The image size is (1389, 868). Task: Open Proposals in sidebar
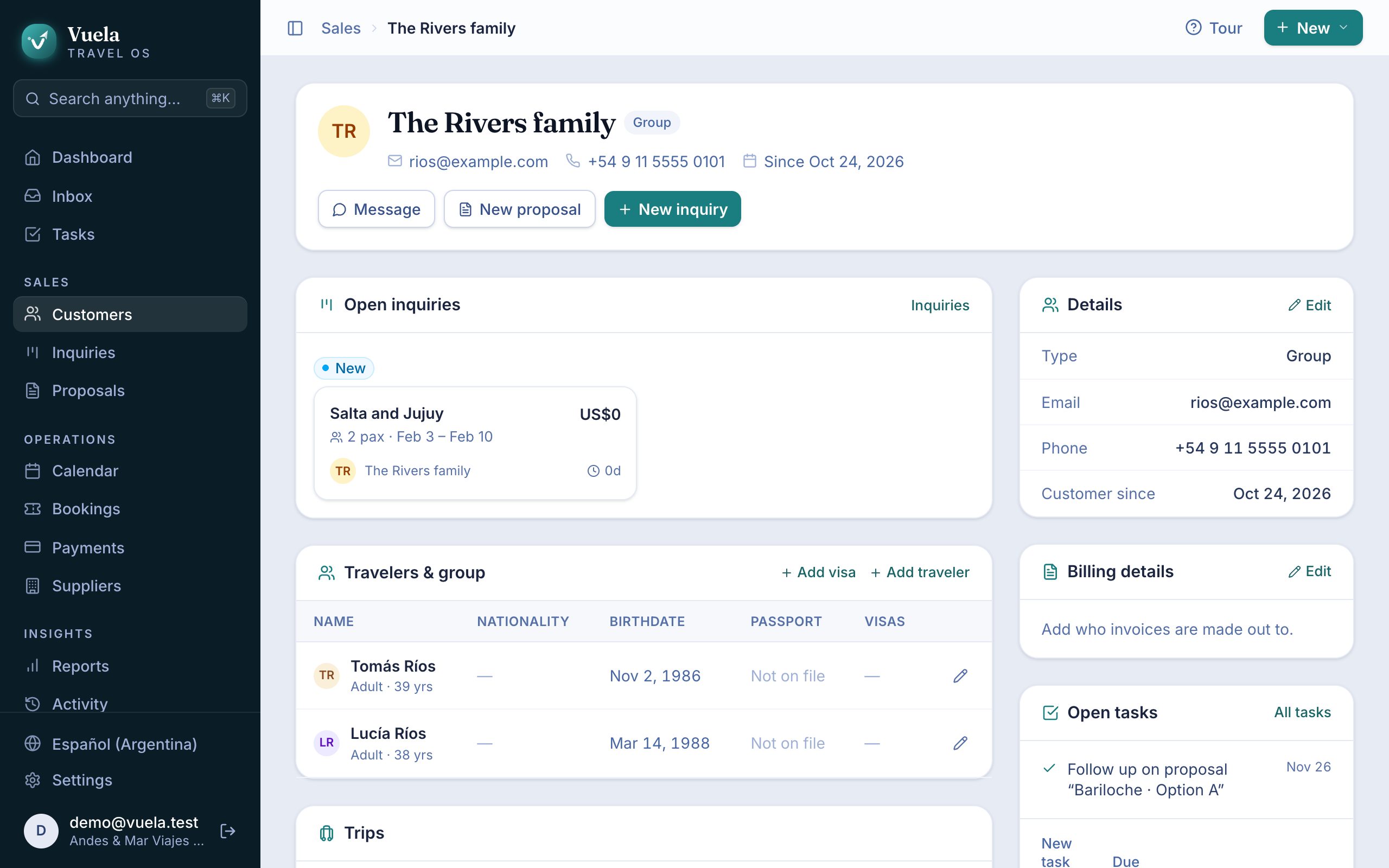click(130, 391)
